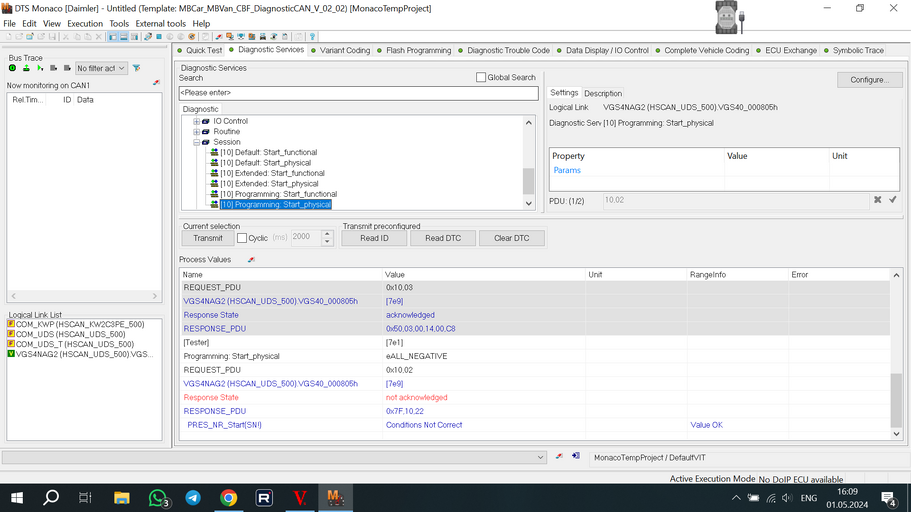Click the green power icon in Bus Trace
The width and height of the screenshot is (911, 512).
pos(12,68)
